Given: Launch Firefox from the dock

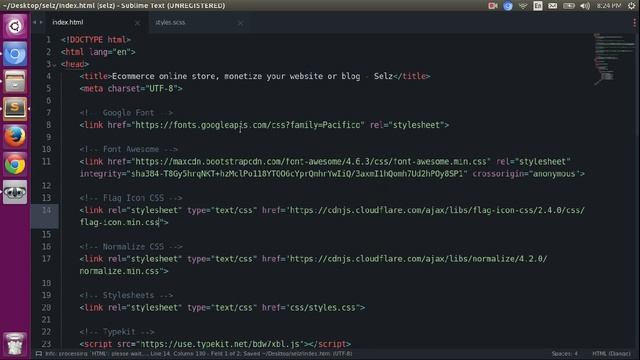Looking at the screenshot, I should (15, 136).
